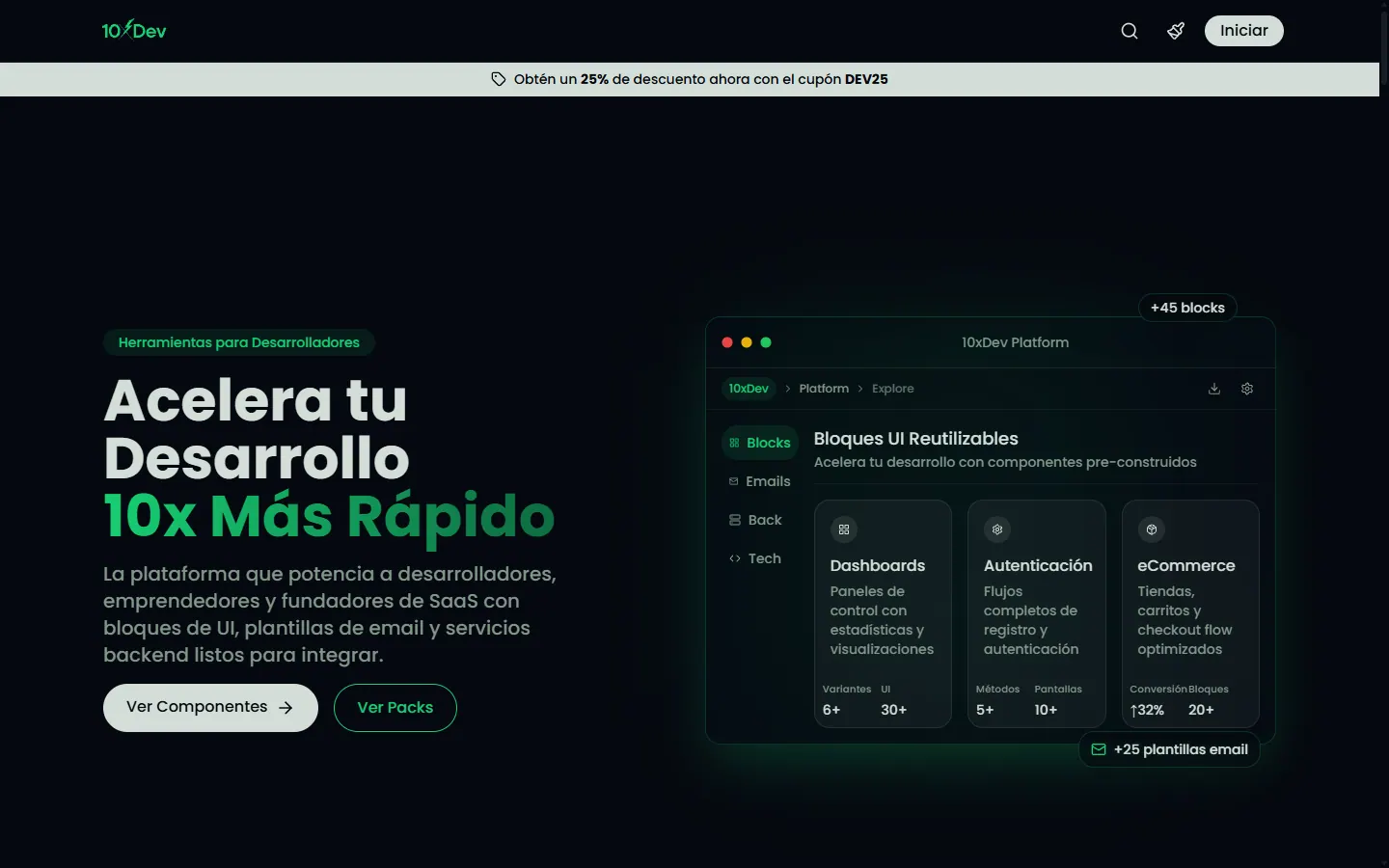Select the Emails sidebar tab
This screenshot has width=1389, height=868.
pos(760,481)
